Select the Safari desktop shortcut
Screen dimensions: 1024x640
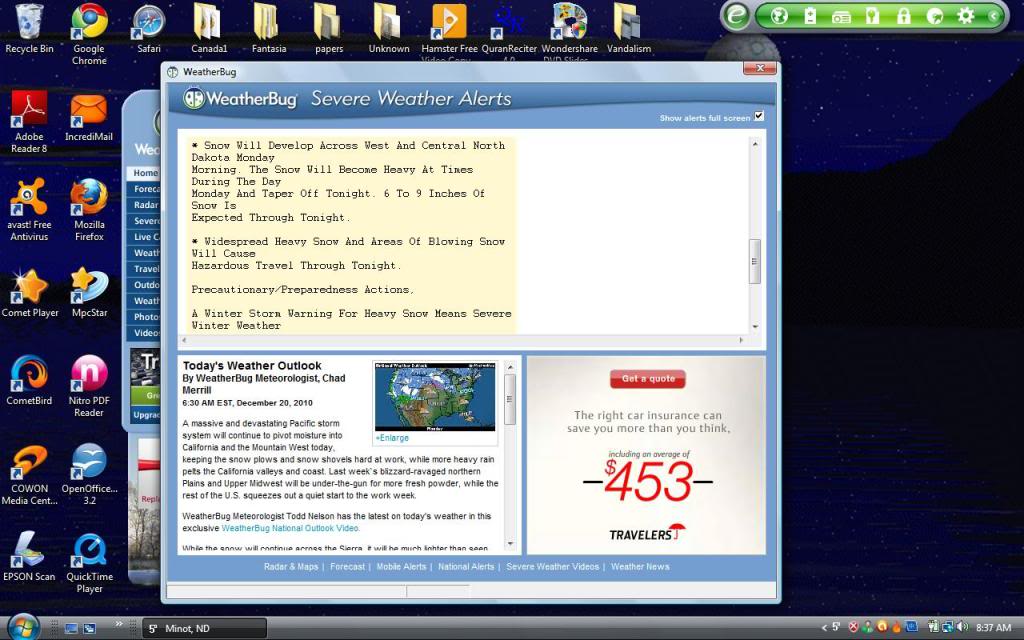pyautogui.click(x=149, y=29)
